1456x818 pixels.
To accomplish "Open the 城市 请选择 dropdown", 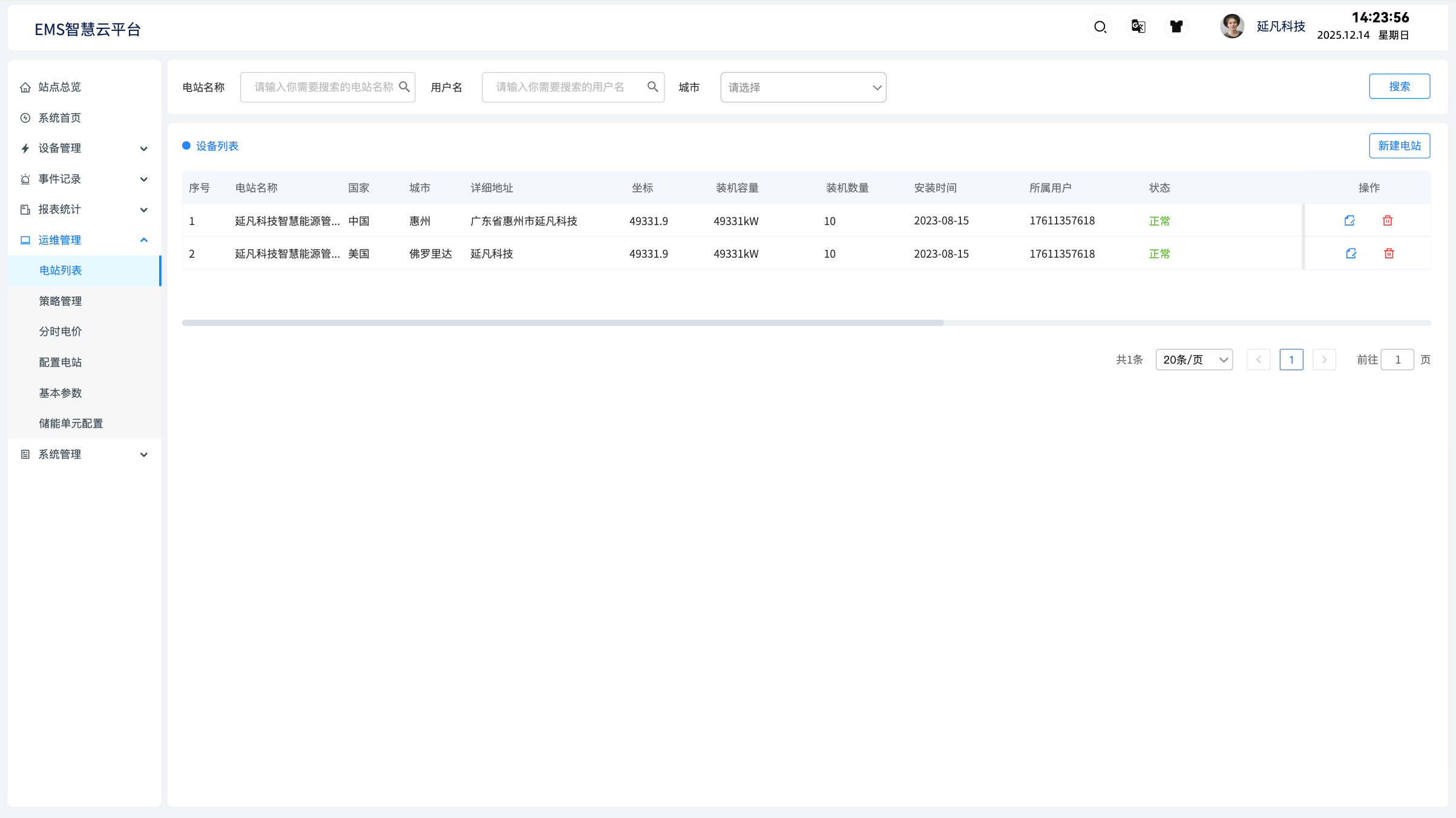I will 802,87.
